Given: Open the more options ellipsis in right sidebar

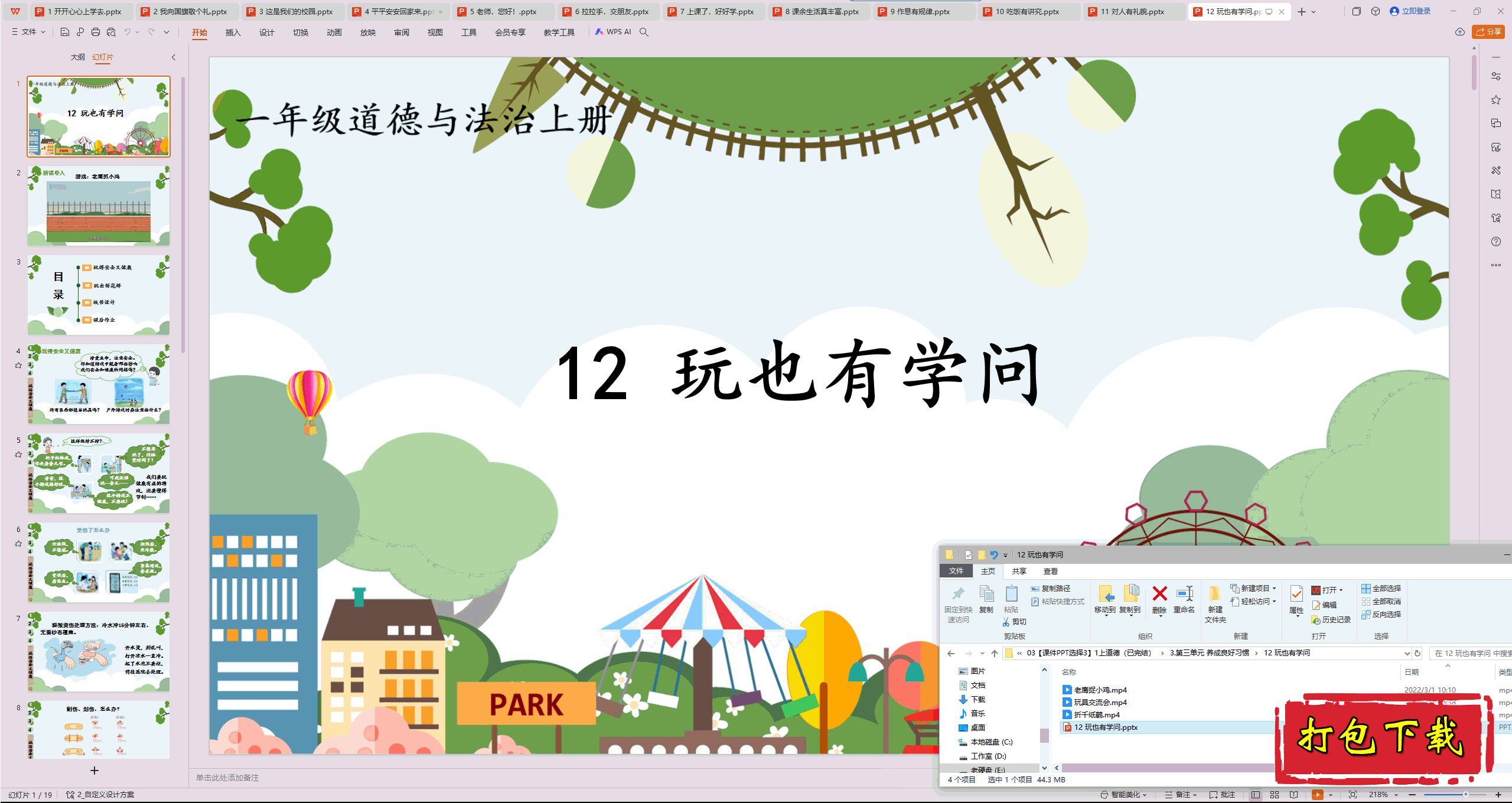Looking at the screenshot, I should pyautogui.click(x=1495, y=265).
